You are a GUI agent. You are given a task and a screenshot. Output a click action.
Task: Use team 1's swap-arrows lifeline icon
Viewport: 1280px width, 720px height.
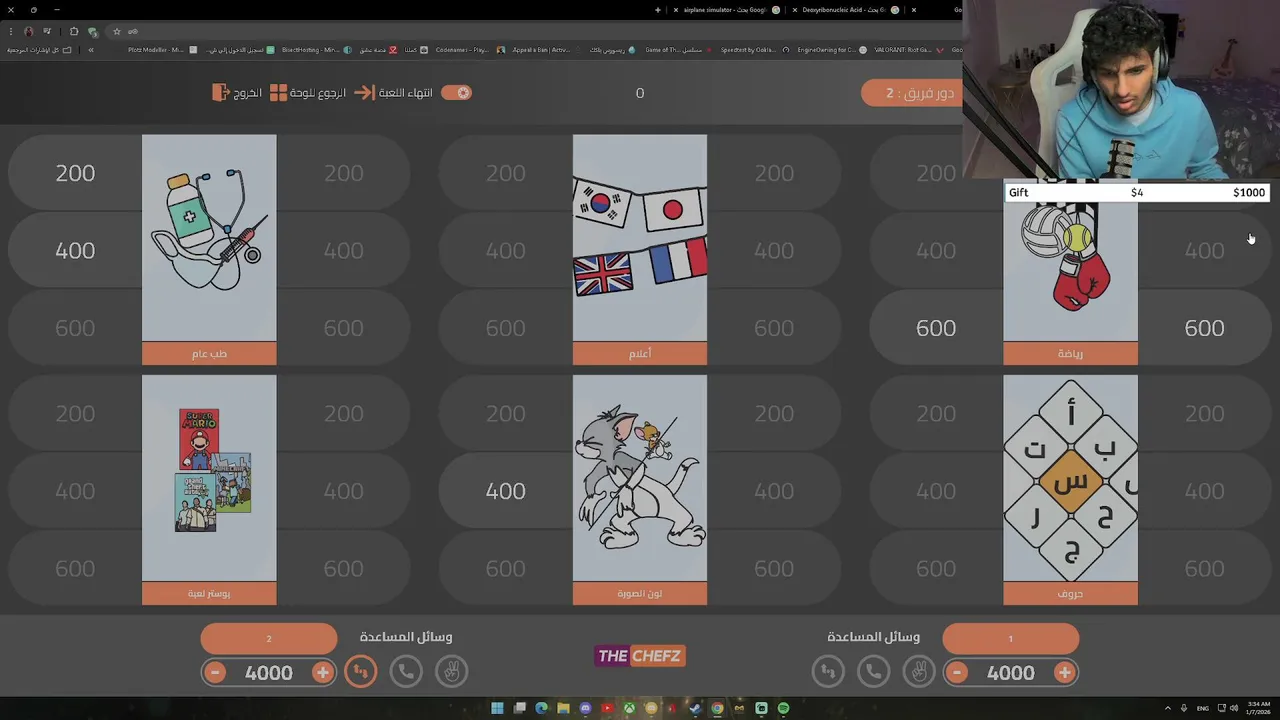click(x=828, y=672)
